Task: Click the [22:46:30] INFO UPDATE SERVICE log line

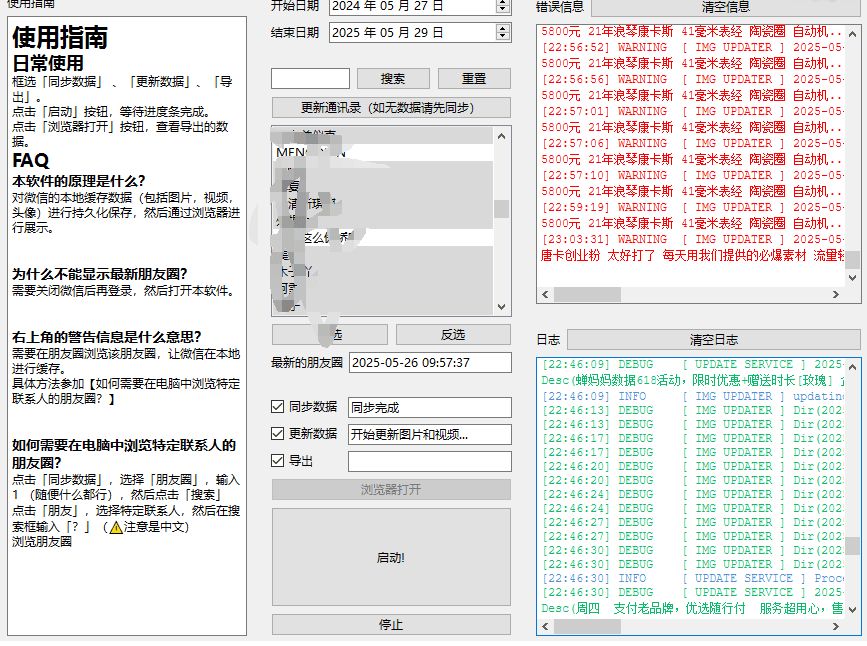Action: tap(692, 578)
